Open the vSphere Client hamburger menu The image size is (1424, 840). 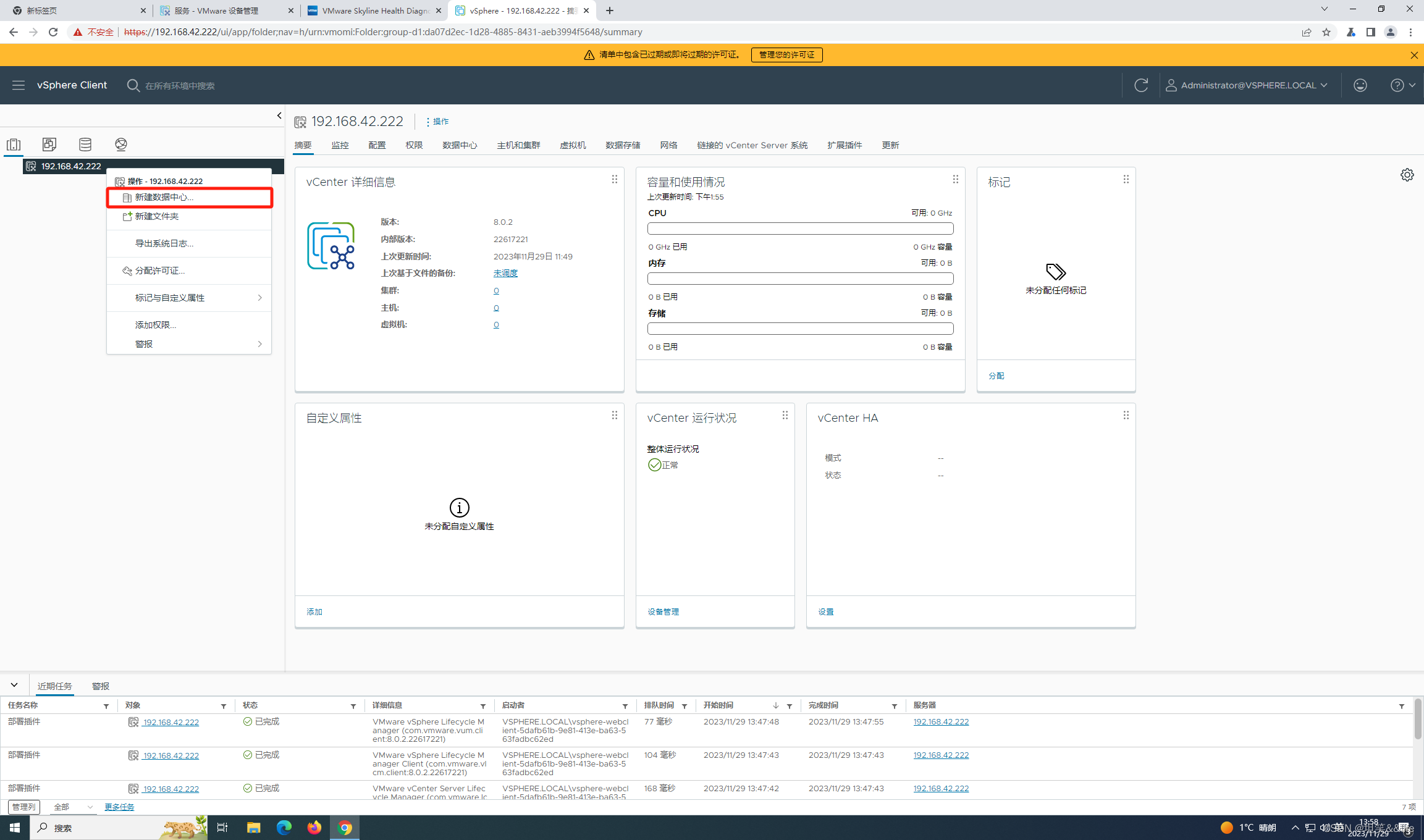[x=19, y=85]
